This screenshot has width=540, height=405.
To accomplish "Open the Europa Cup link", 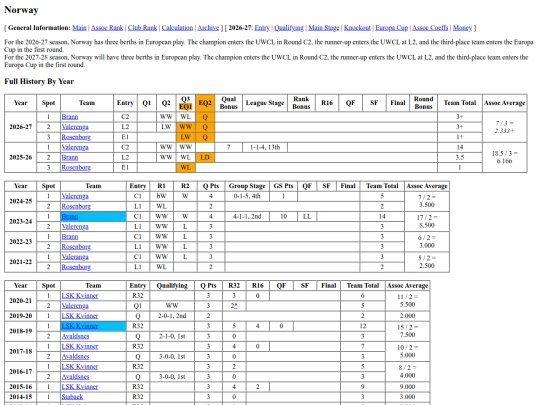I will click(392, 28).
